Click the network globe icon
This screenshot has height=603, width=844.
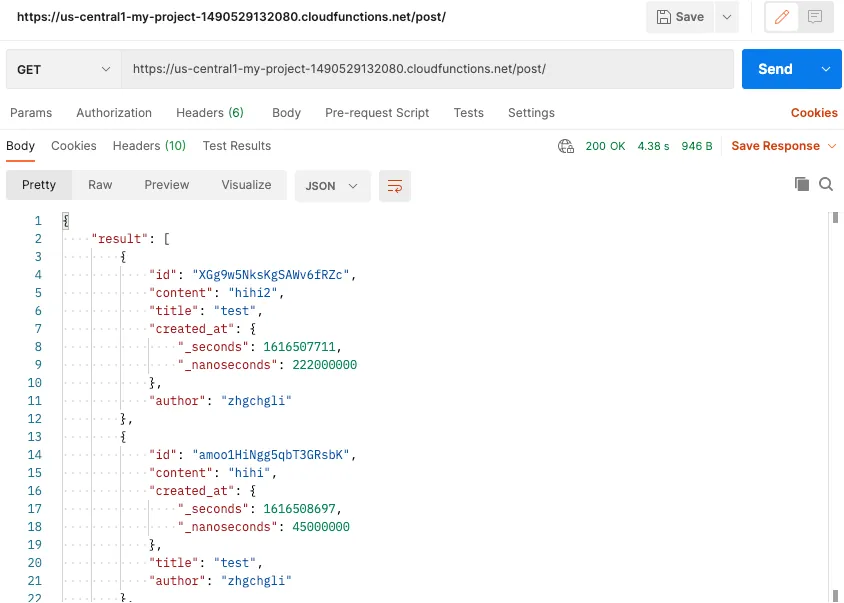[566, 146]
